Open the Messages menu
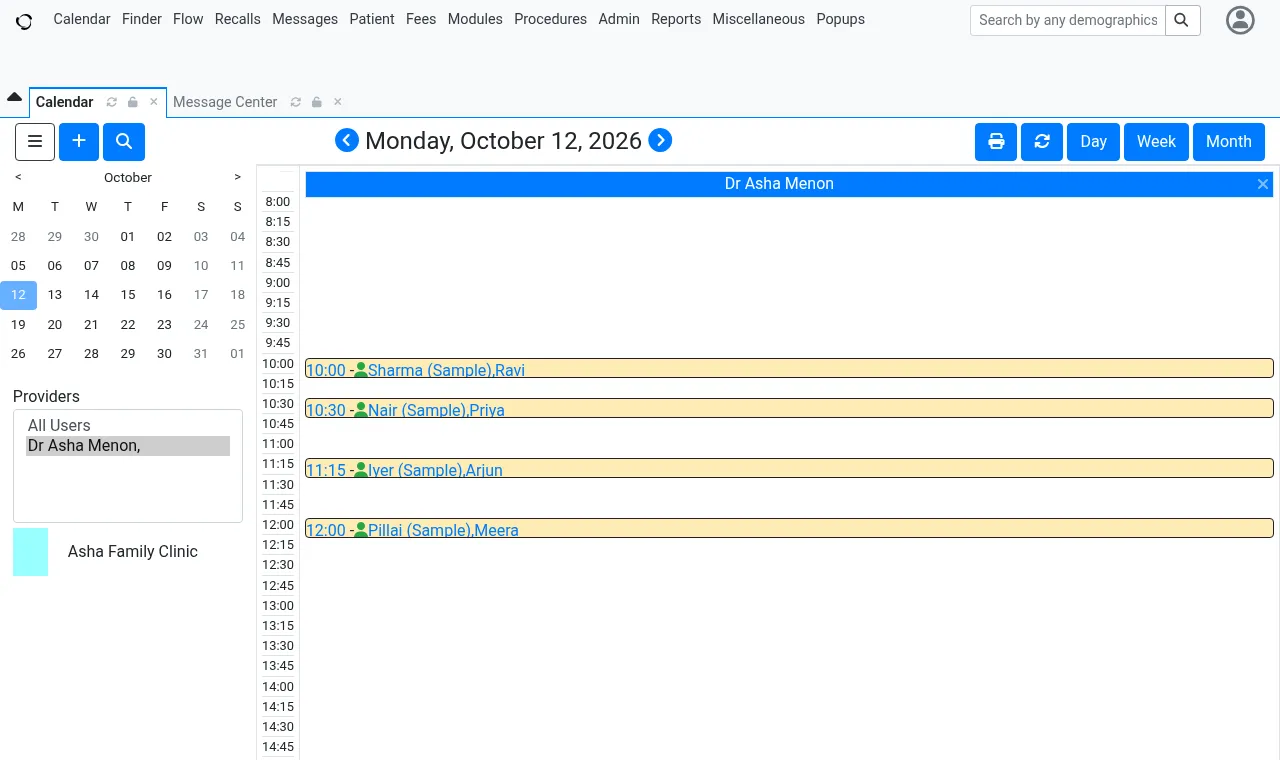The width and height of the screenshot is (1280, 760). coord(305,19)
